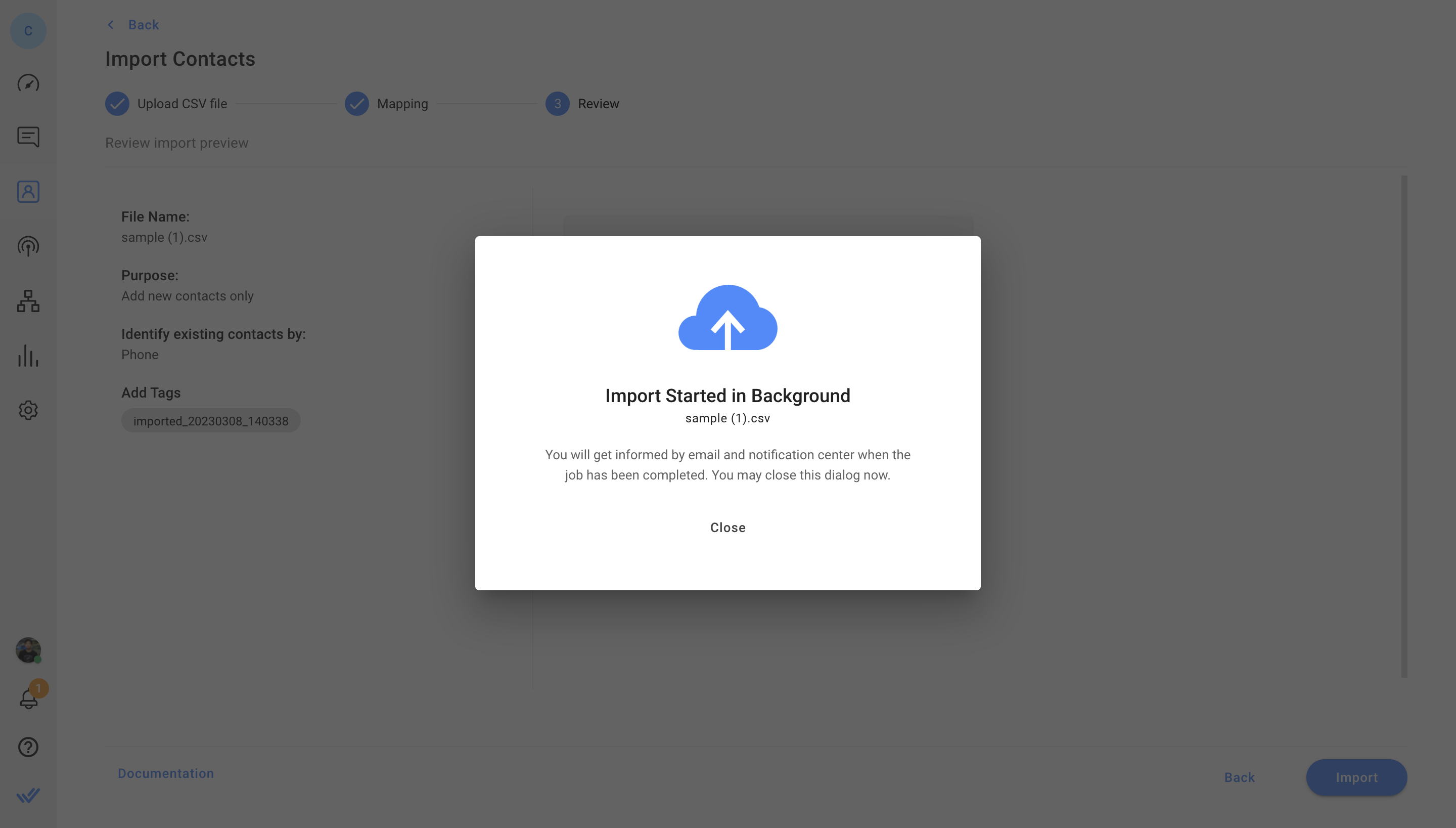Image resolution: width=1456 pixels, height=828 pixels.
Task: Open the Messages chat icon
Action: [28, 137]
